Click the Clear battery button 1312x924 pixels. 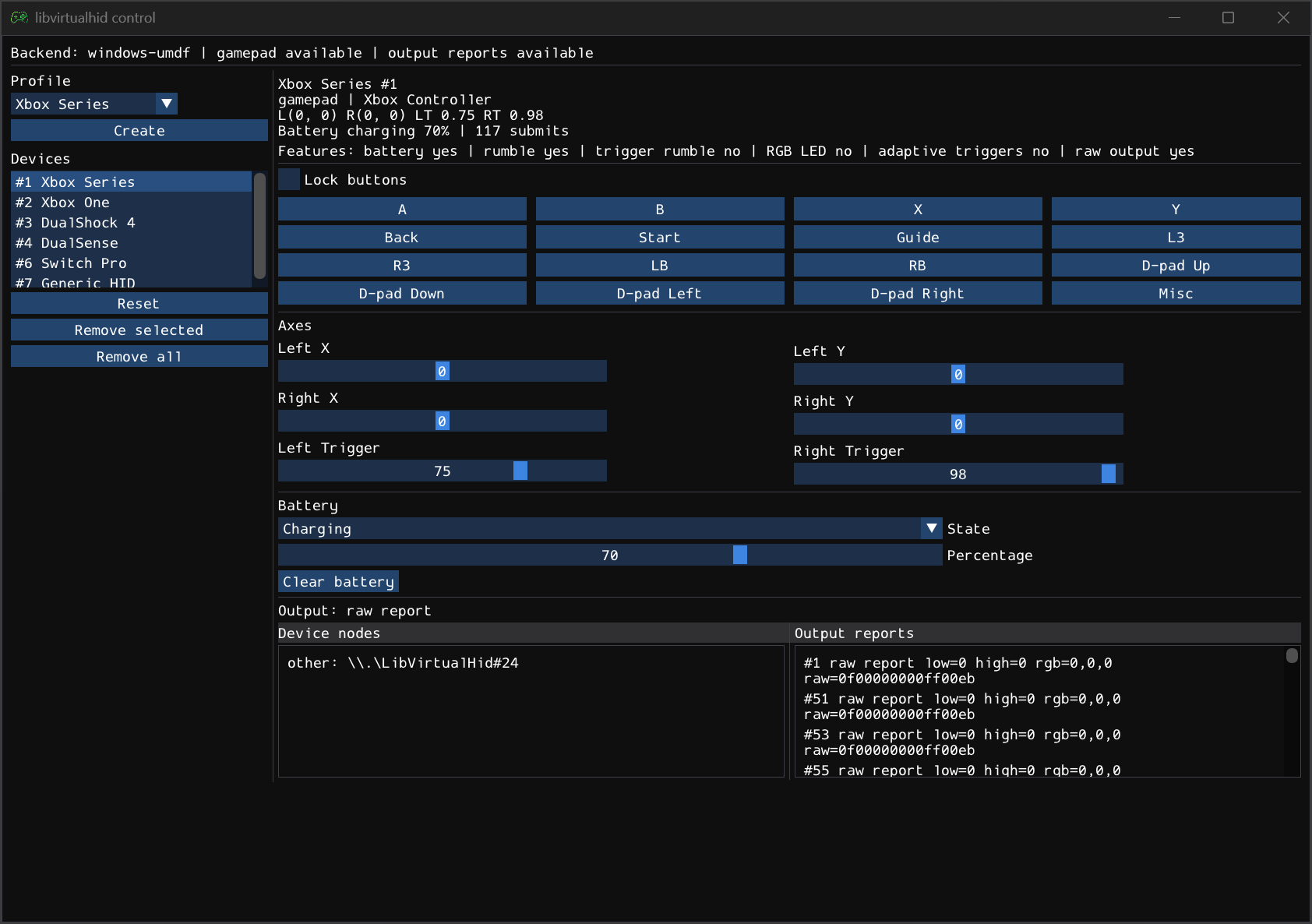click(339, 581)
